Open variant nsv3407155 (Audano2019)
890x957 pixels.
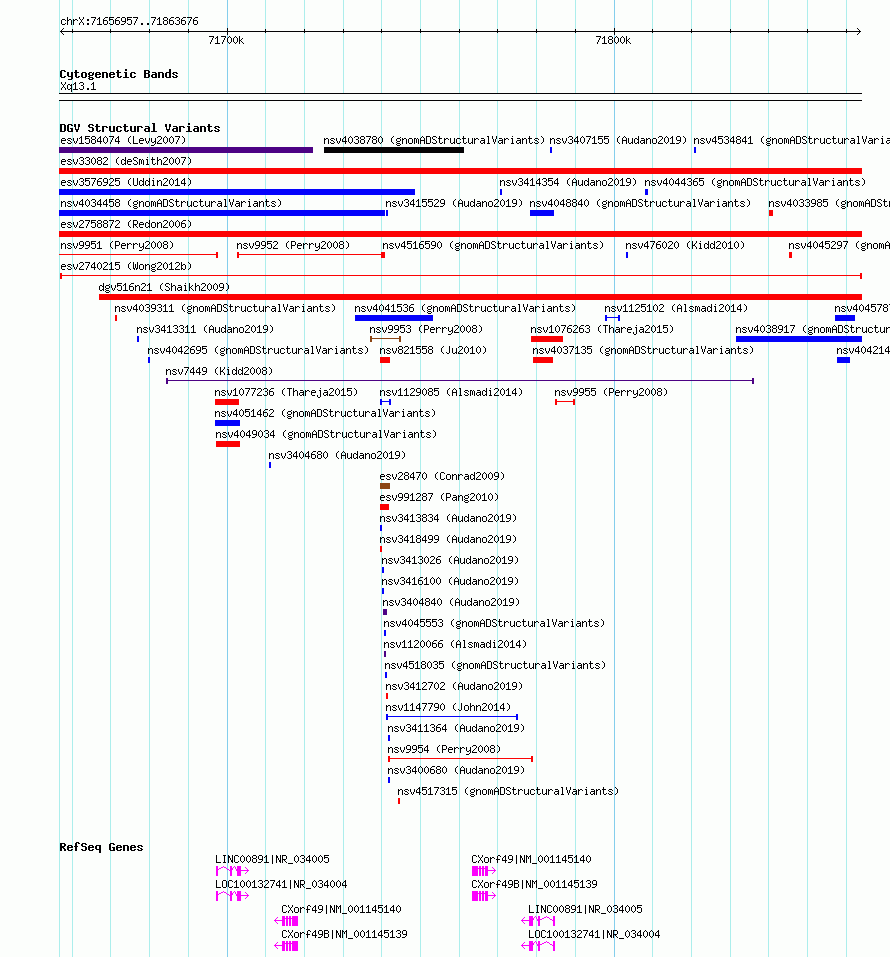618,140
